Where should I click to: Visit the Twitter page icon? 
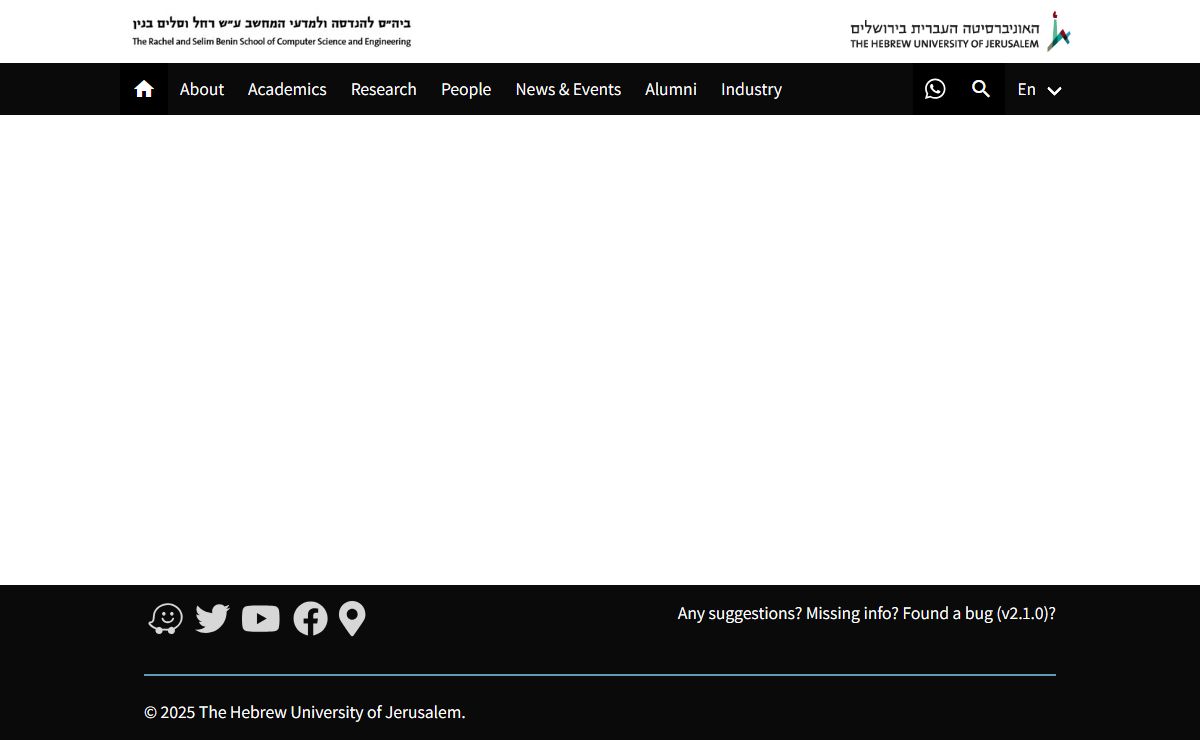point(212,619)
